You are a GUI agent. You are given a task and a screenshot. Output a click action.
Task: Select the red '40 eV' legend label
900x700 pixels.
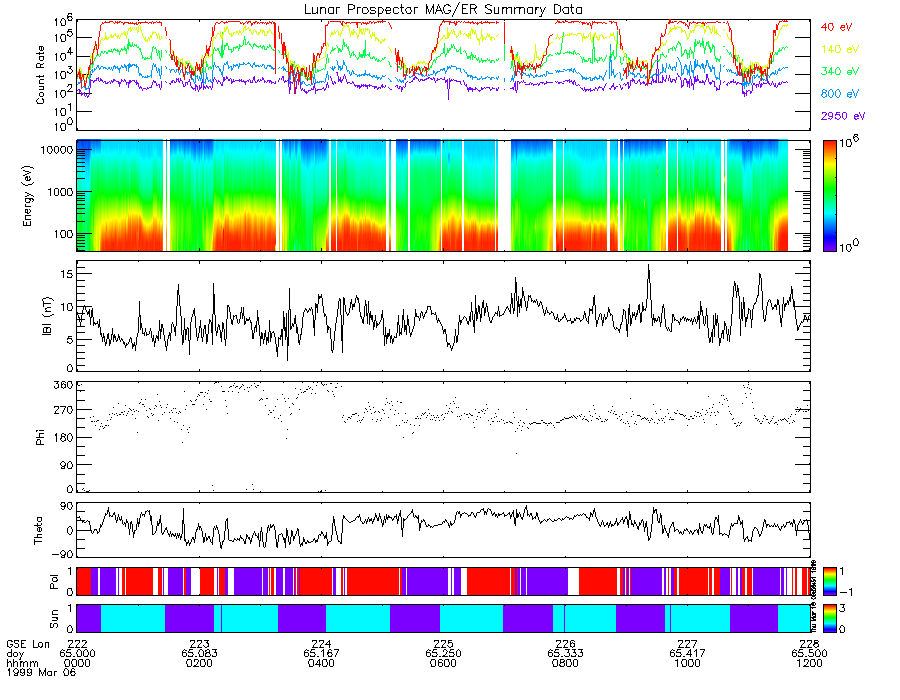pos(836,27)
